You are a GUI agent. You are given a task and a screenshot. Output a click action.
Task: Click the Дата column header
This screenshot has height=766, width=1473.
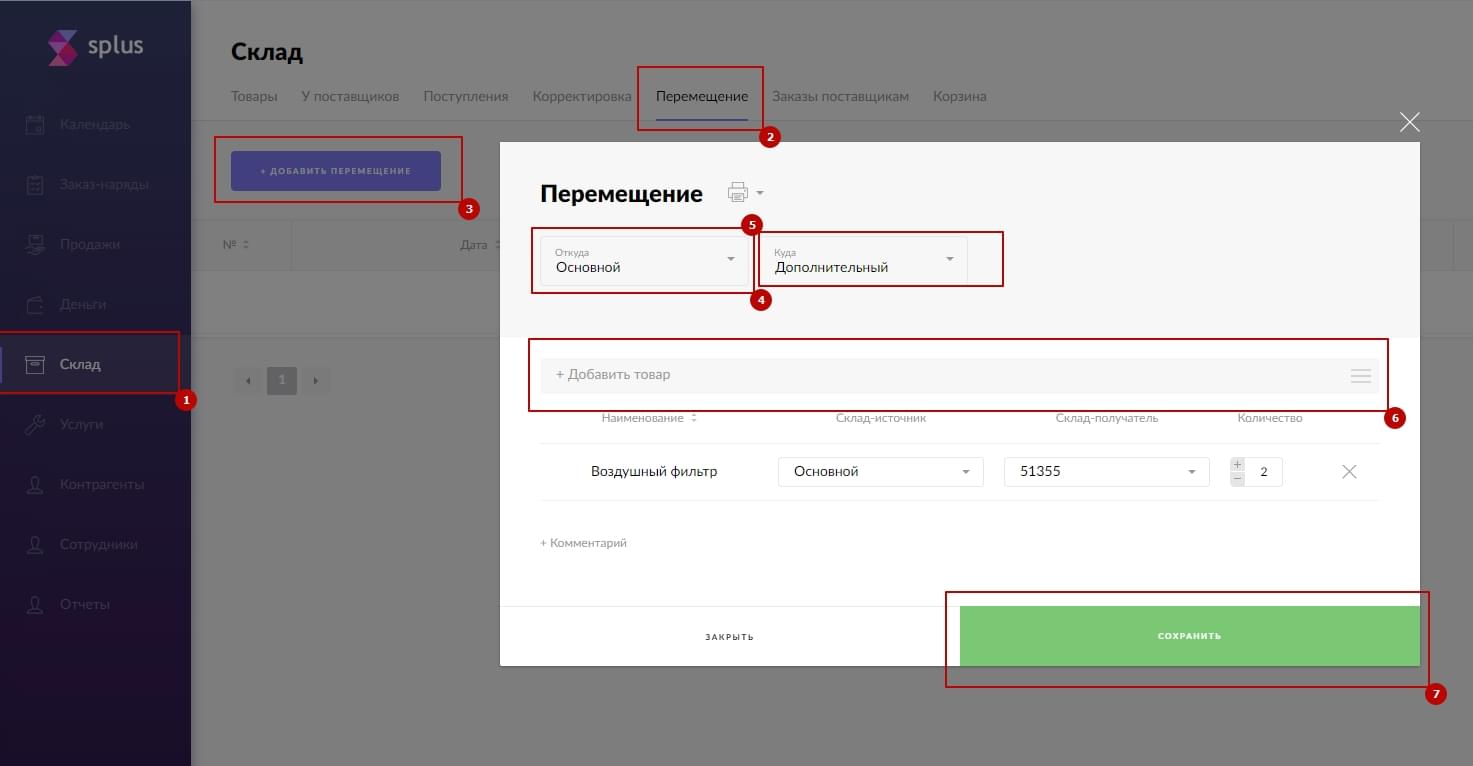tap(474, 245)
